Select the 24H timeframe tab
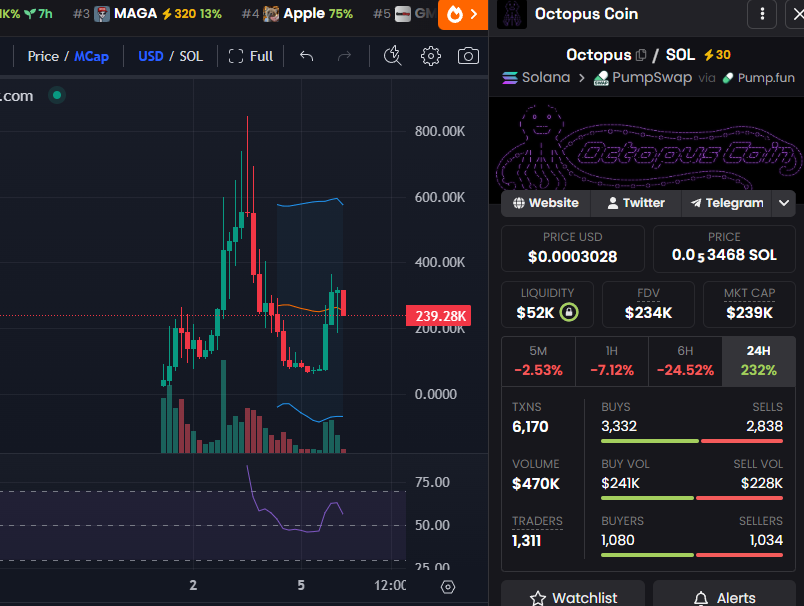This screenshot has height=606, width=804. [758, 361]
